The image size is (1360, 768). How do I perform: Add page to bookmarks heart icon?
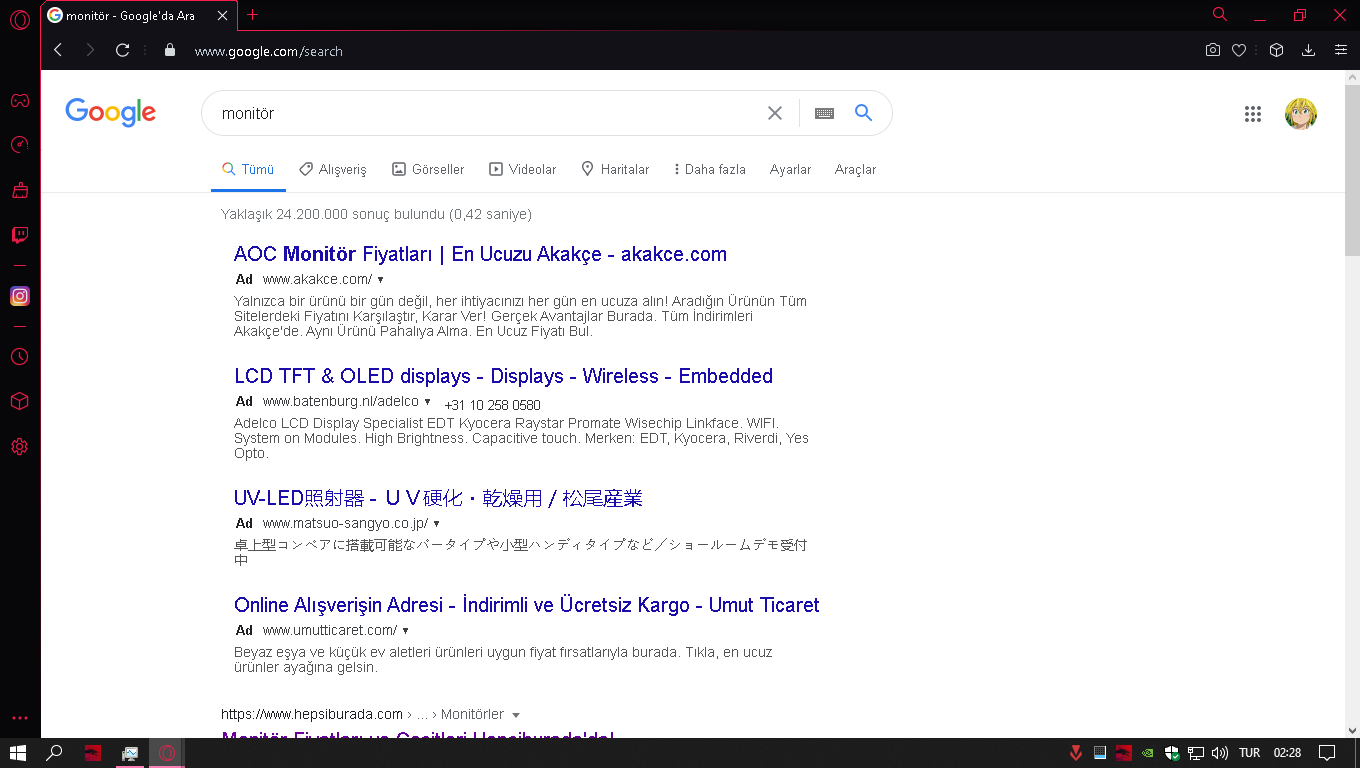[1239, 50]
